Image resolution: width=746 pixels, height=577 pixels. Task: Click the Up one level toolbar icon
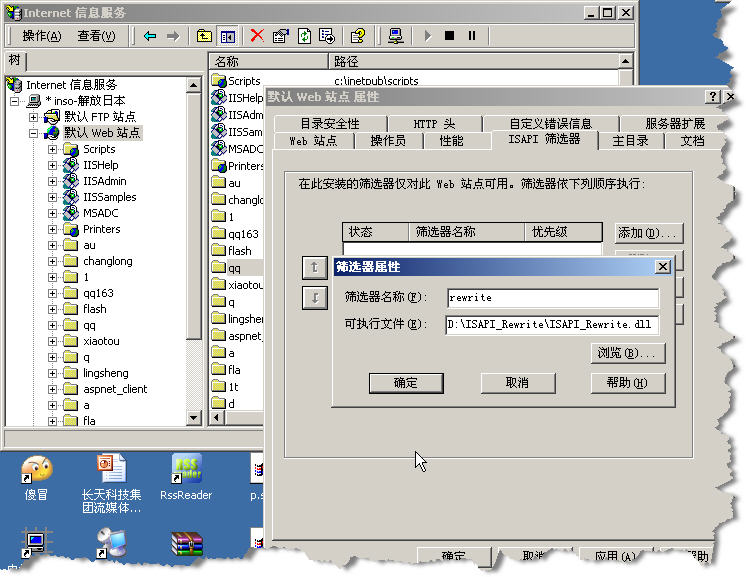click(204, 36)
